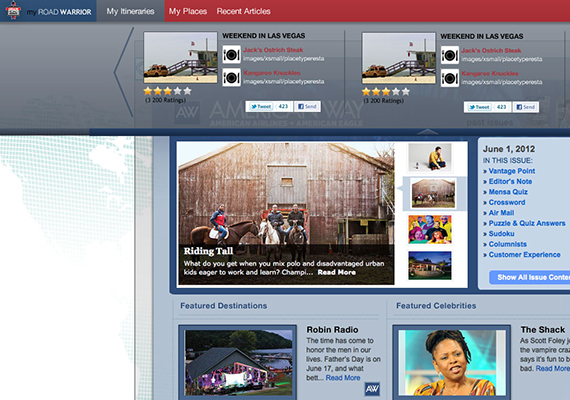Click Read More under Robin Radio
Viewport: 570px width, 400px height.
pyautogui.click(x=343, y=378)
